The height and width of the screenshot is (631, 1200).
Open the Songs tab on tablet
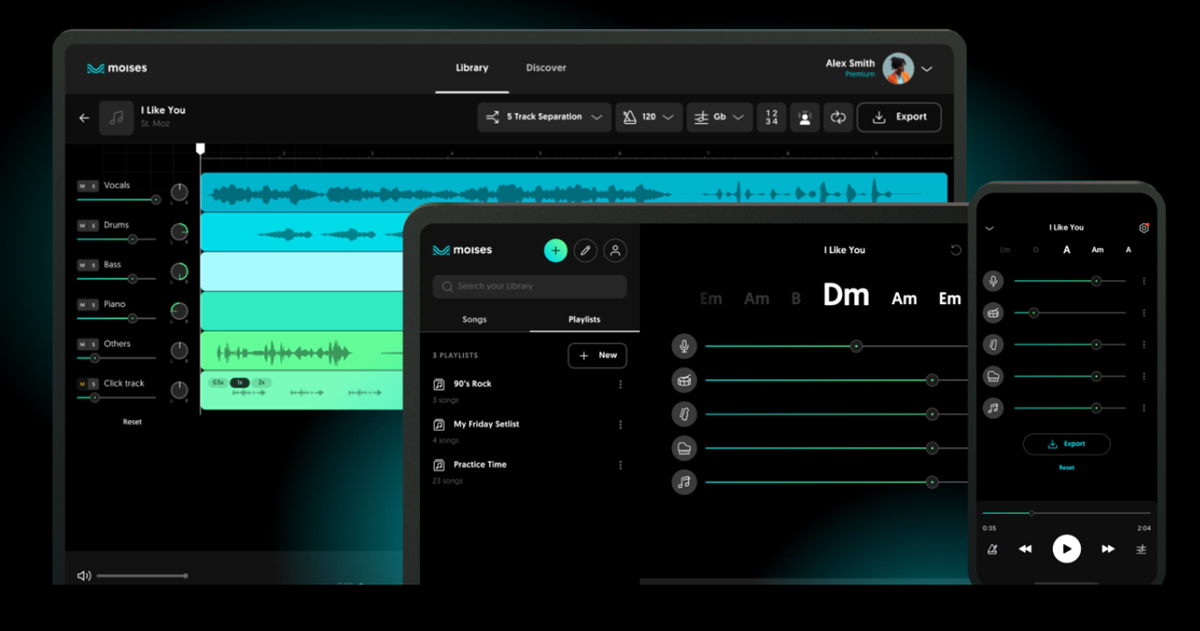(x=475, y=320)
